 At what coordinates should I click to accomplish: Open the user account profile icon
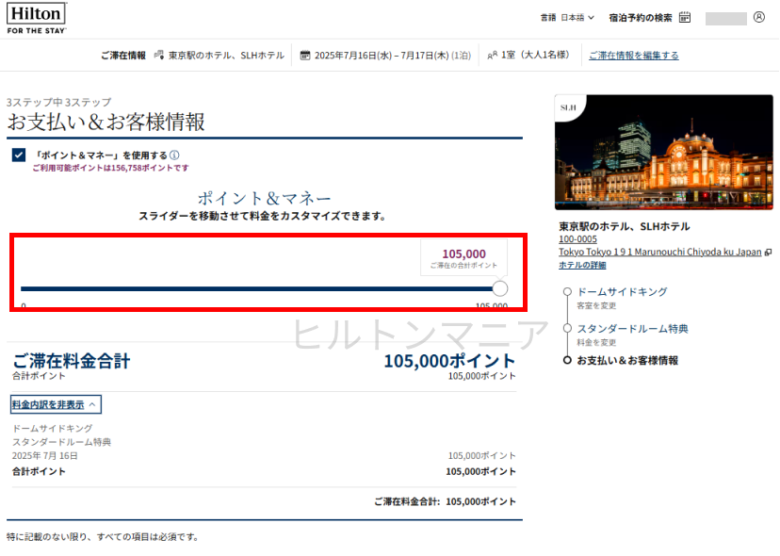click(x=759, y=17)
